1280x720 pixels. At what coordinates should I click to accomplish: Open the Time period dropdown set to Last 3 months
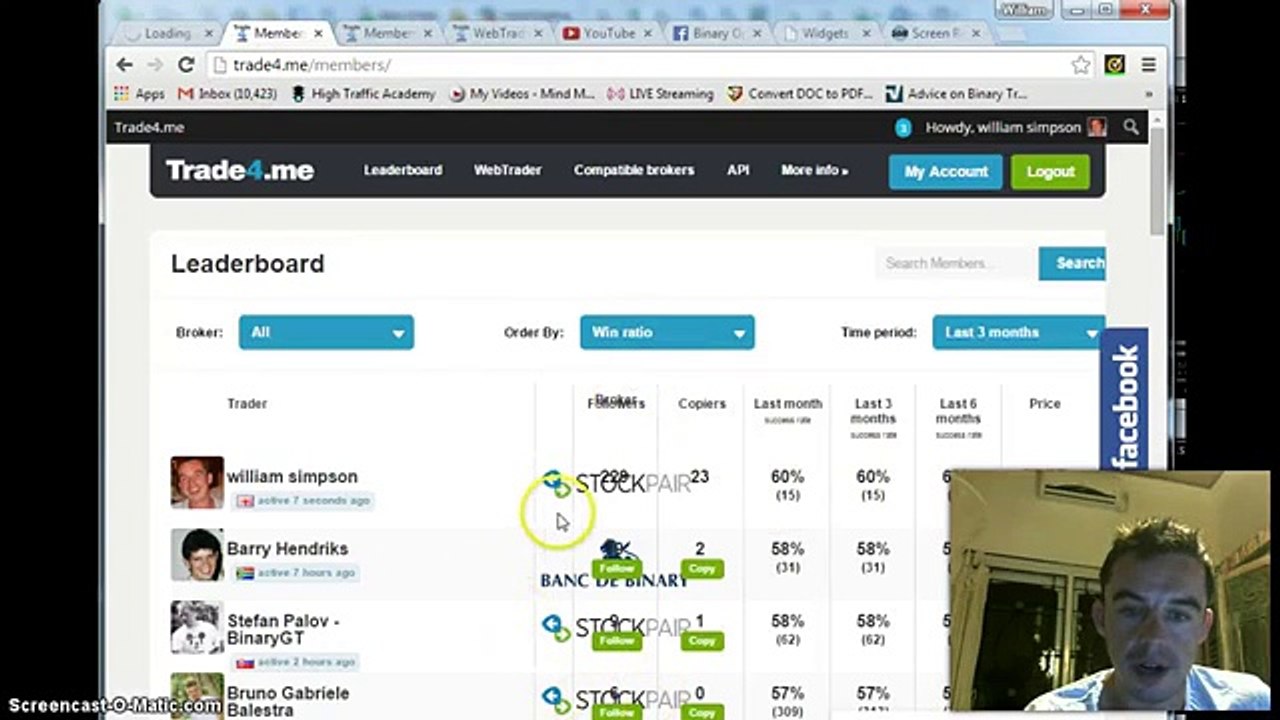[x=1019, y=332]
